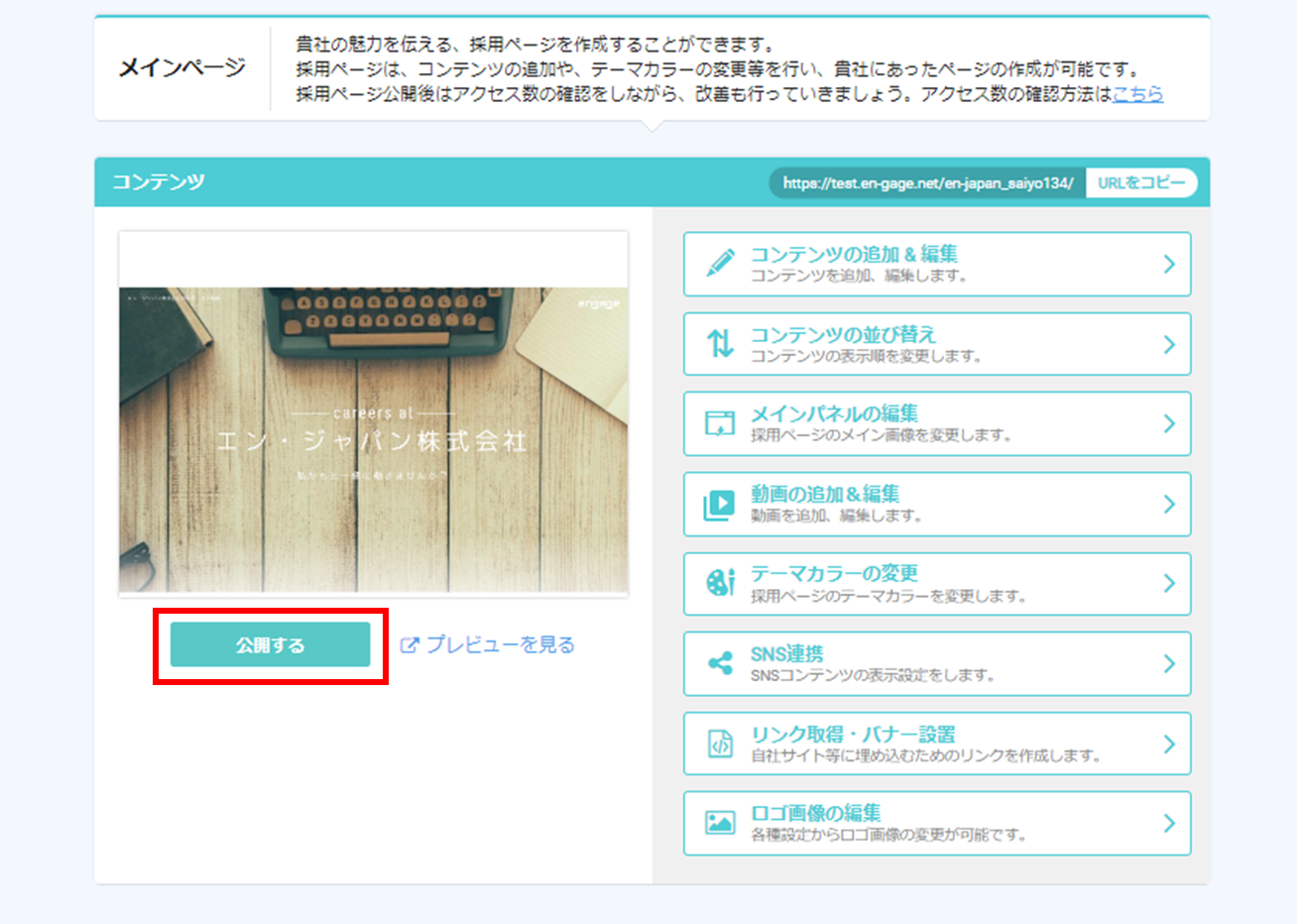The image size is (1297, 924).
Task: Click the recruitment page URL field
Action: (928, 182)
